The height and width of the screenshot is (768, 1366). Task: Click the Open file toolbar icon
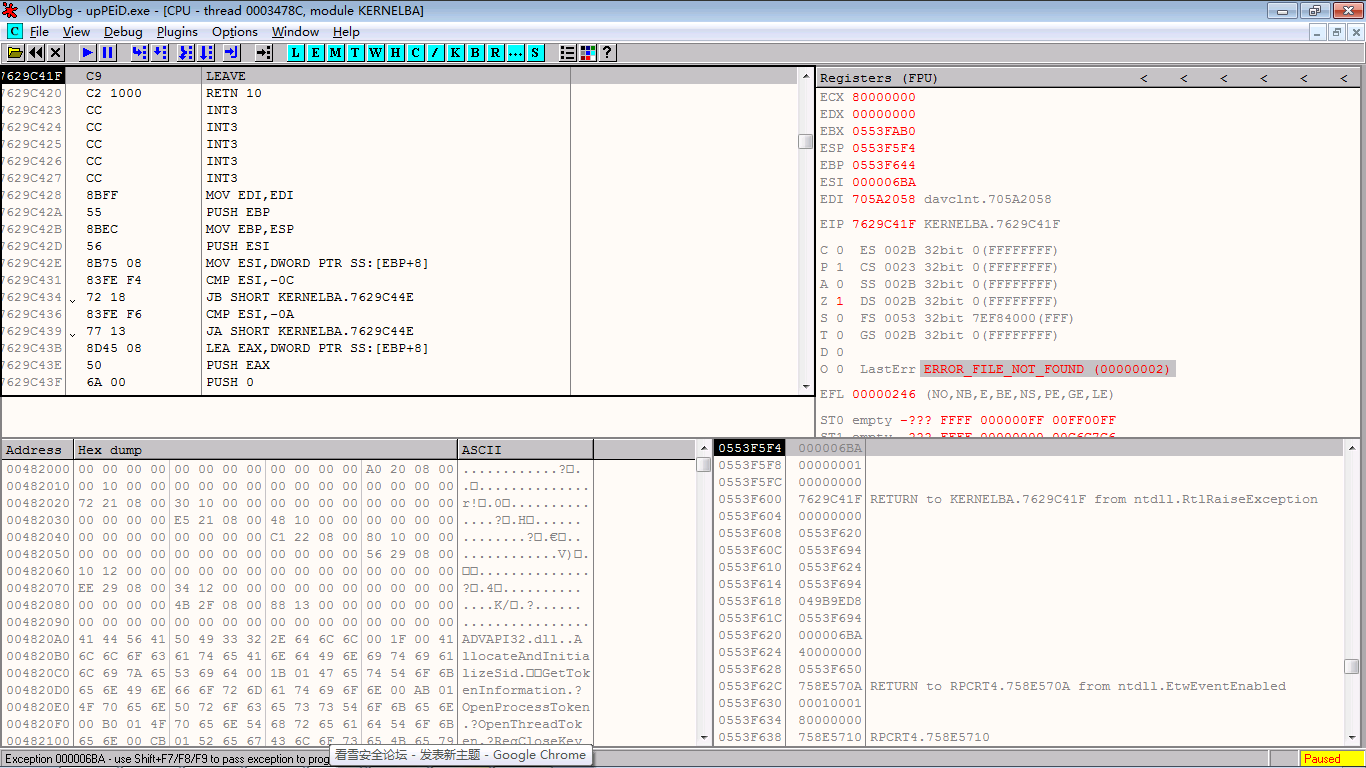pos(15,52)
